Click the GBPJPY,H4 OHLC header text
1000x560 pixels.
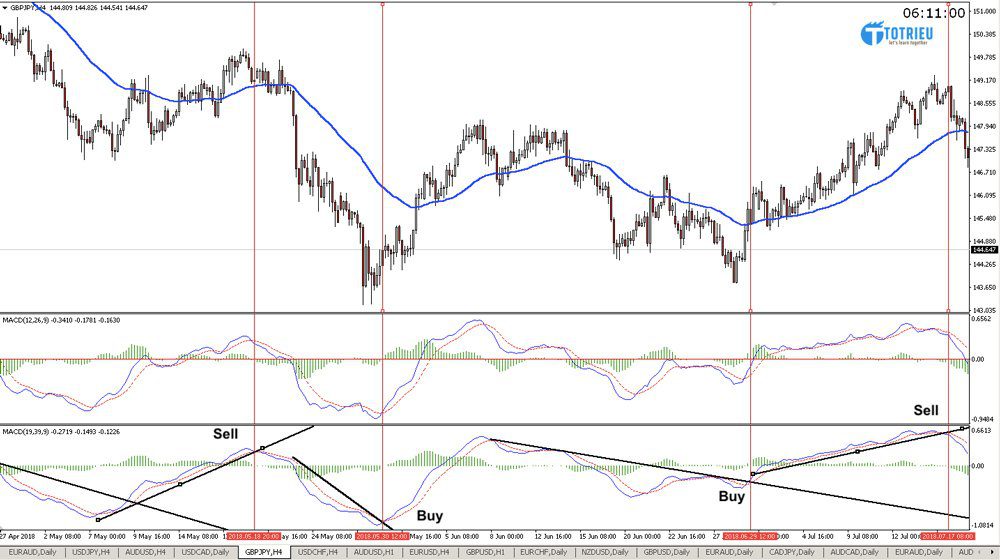[79, 8]
